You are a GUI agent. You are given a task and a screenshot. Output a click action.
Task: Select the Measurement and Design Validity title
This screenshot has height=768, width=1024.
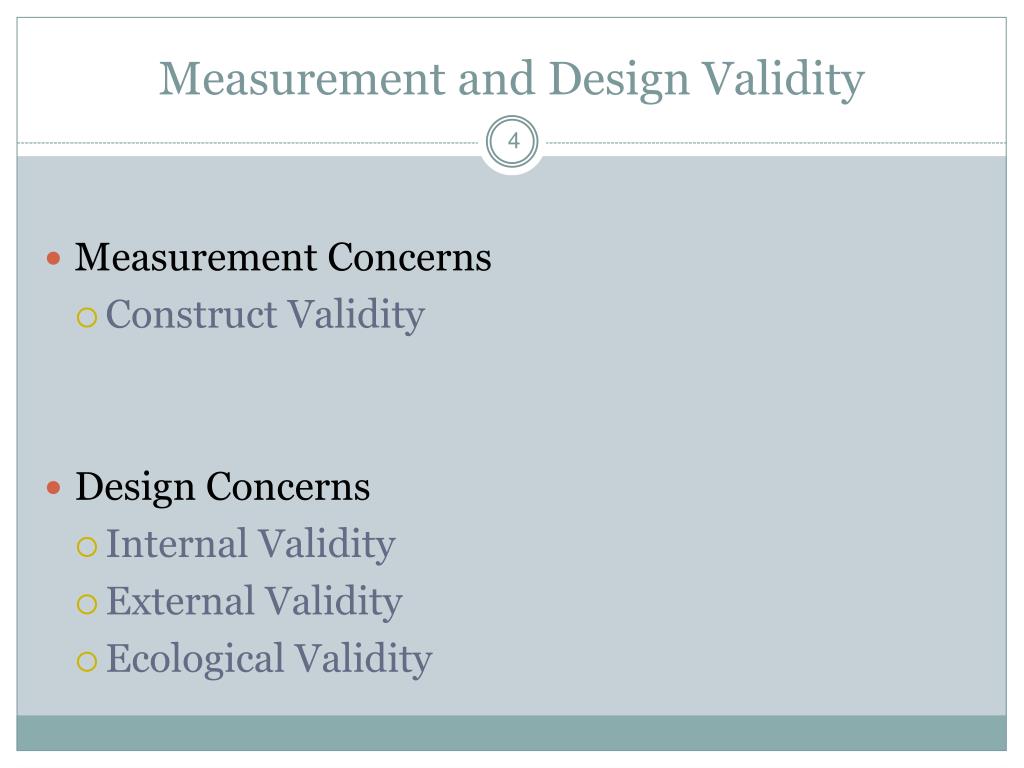pyautogui.click(x=512, y=80)
